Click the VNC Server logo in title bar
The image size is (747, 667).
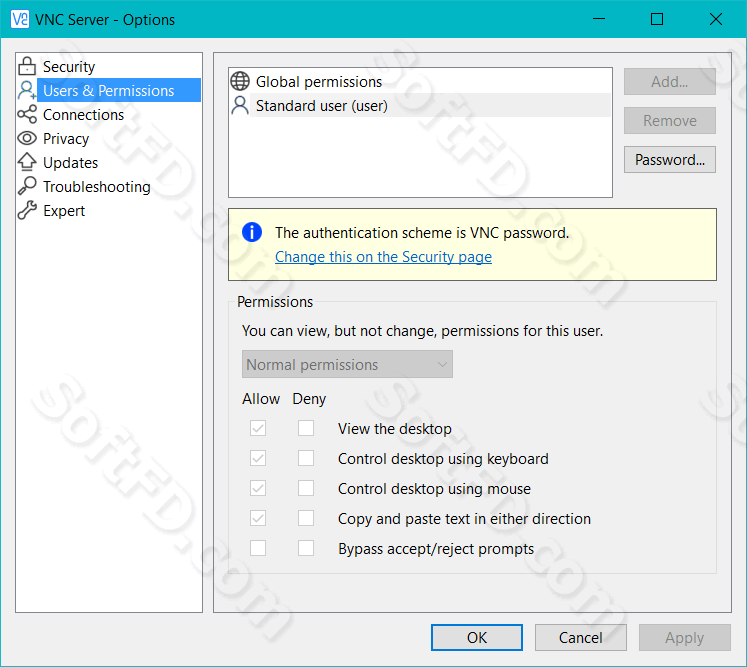[x=20, y=19]
